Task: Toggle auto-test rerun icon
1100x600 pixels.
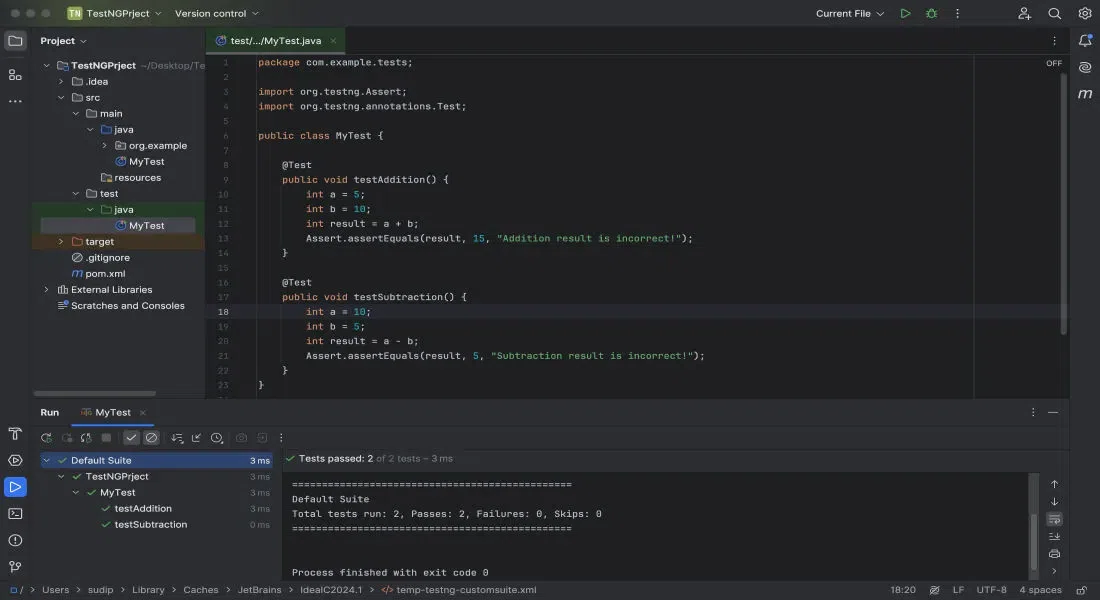Action: coord(86,438)
